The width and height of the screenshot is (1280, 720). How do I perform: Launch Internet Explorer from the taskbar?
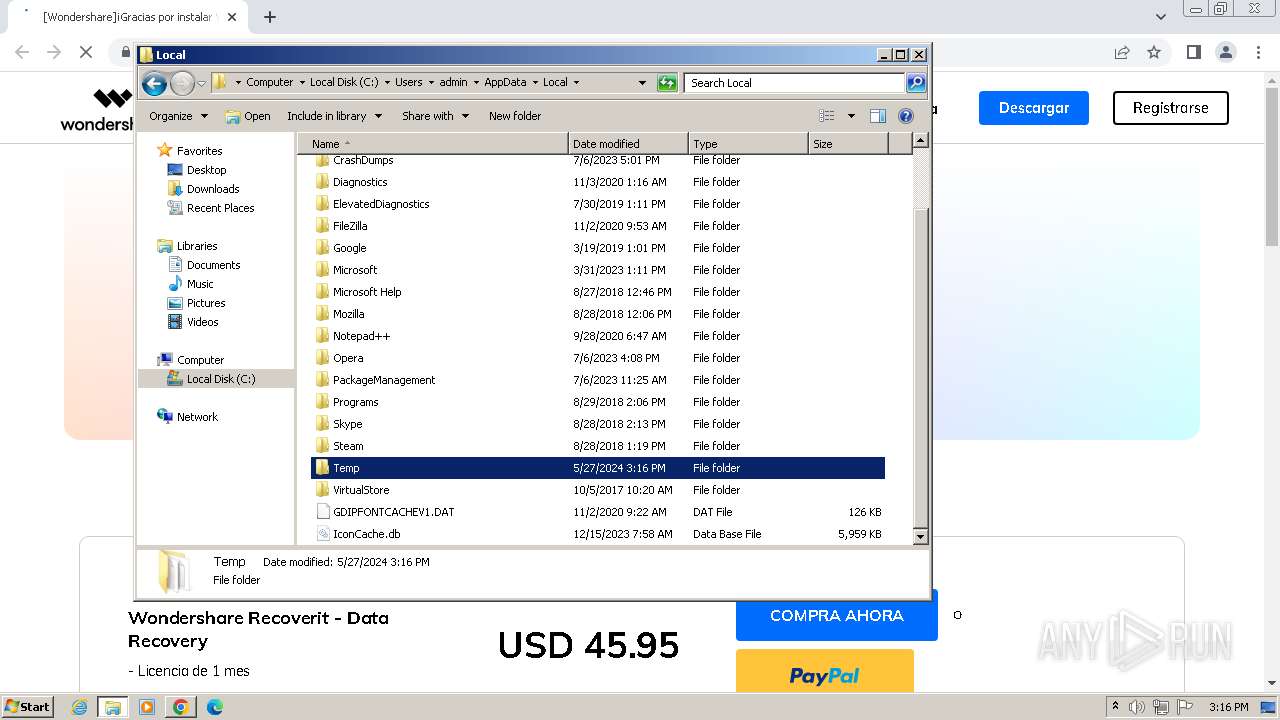[x=80, y=707]
